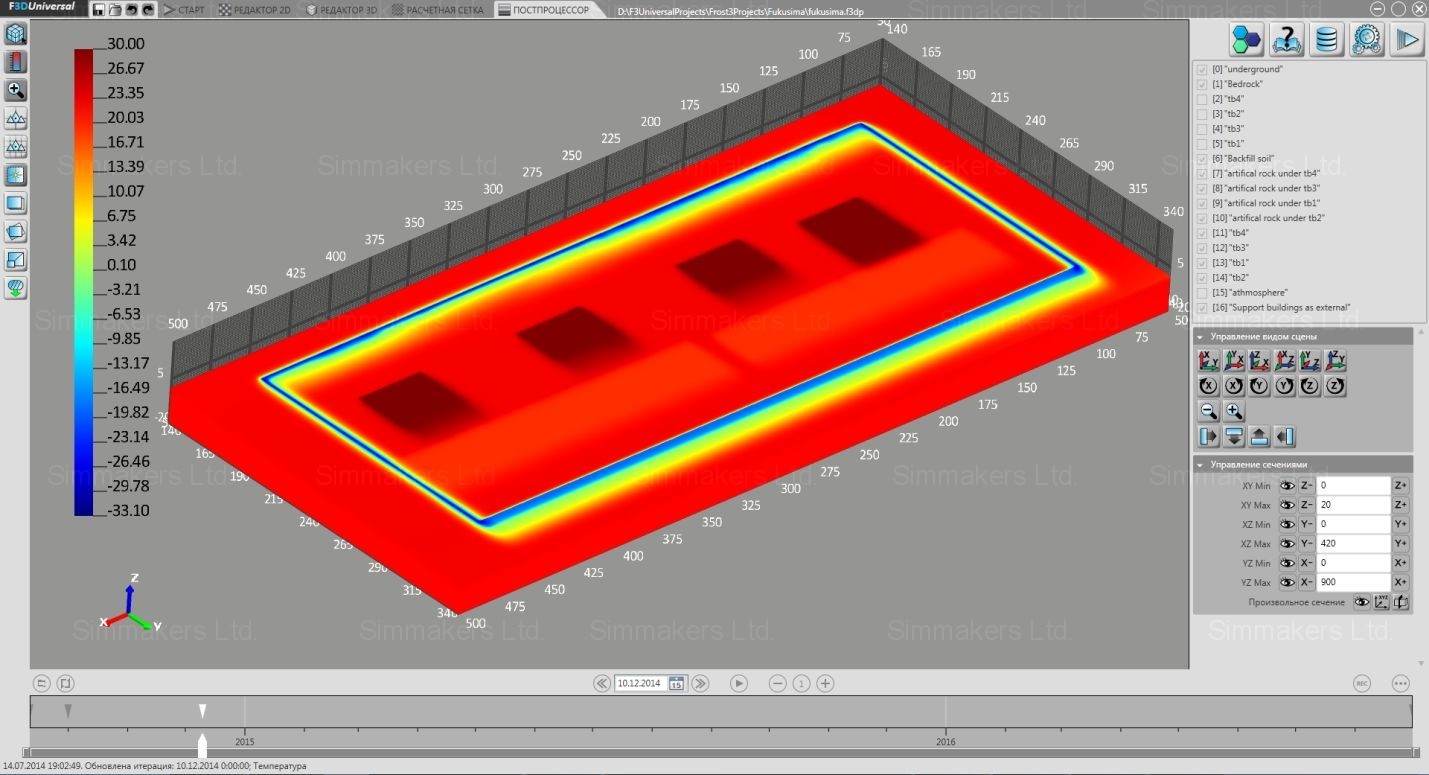The height and width of the screenshot is (775, 1429).
Task: Set last ZY axis view orientation
Action: tap(1335, 361)
